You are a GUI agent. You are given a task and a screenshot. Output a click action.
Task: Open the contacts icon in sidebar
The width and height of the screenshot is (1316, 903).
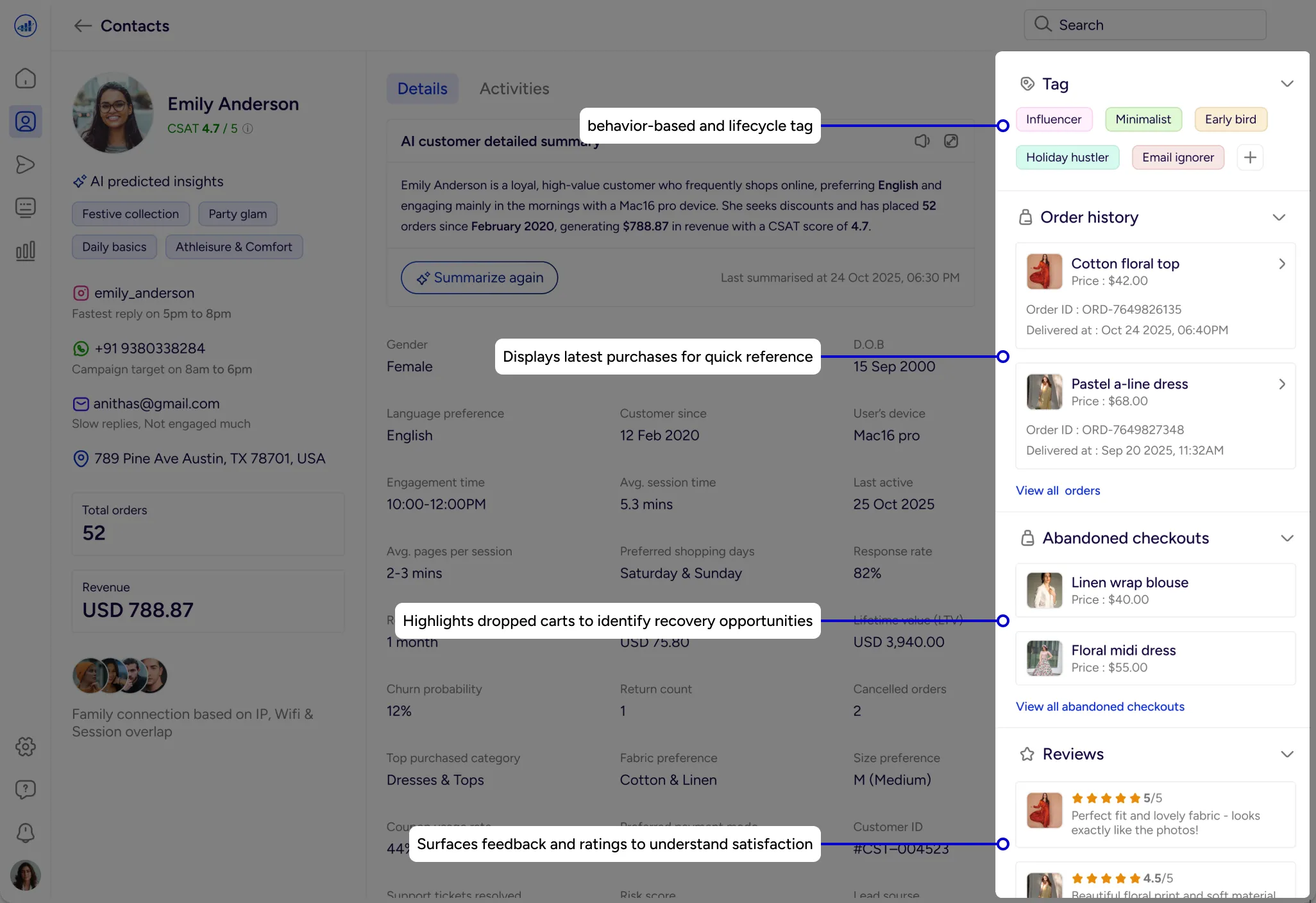pos(26,121)
